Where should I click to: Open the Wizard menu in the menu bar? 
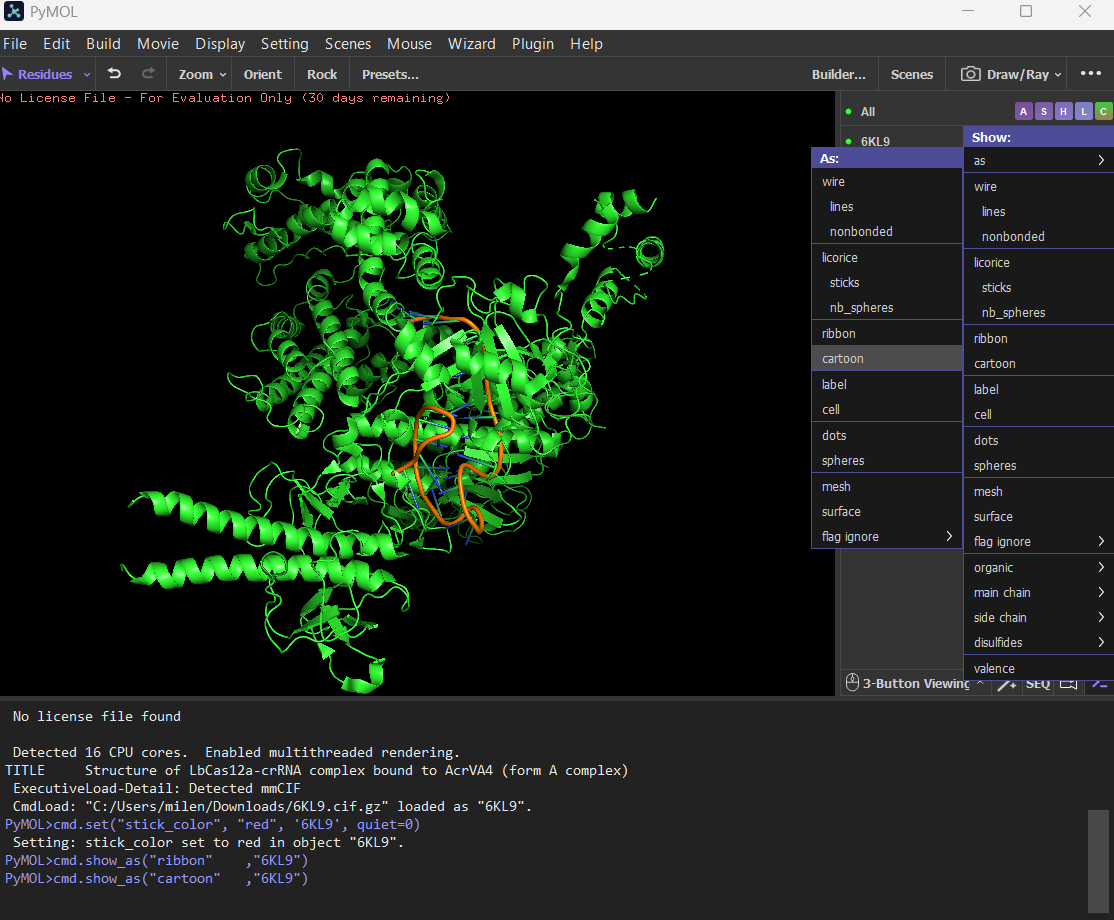coord(471,44)
